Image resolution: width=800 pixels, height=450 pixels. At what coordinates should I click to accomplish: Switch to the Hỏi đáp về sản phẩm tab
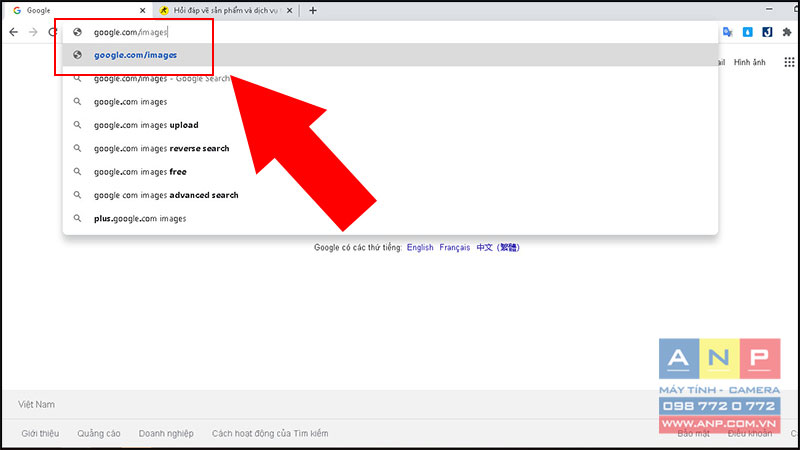pos(226,10)
